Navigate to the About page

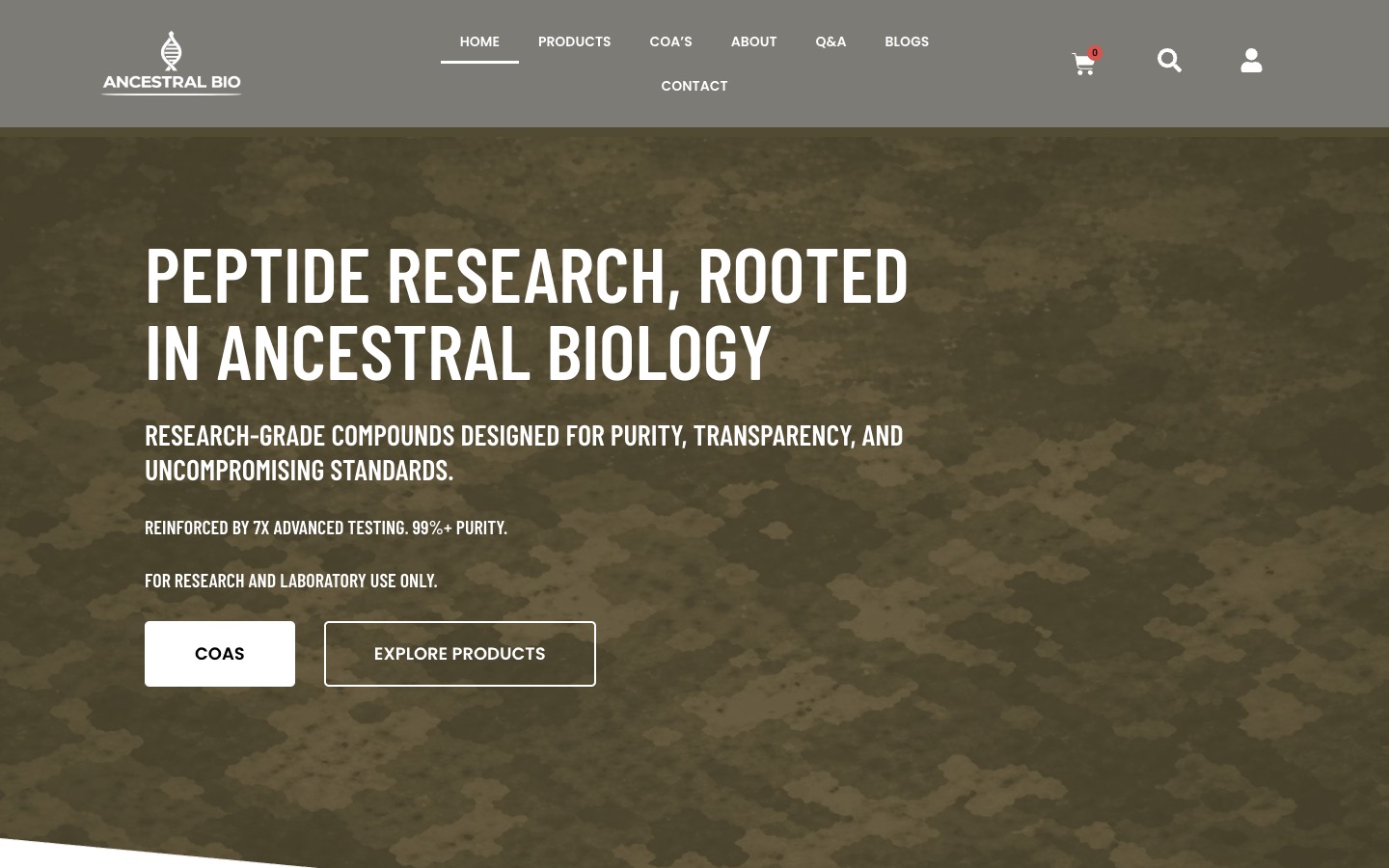[x=753, y=41]
